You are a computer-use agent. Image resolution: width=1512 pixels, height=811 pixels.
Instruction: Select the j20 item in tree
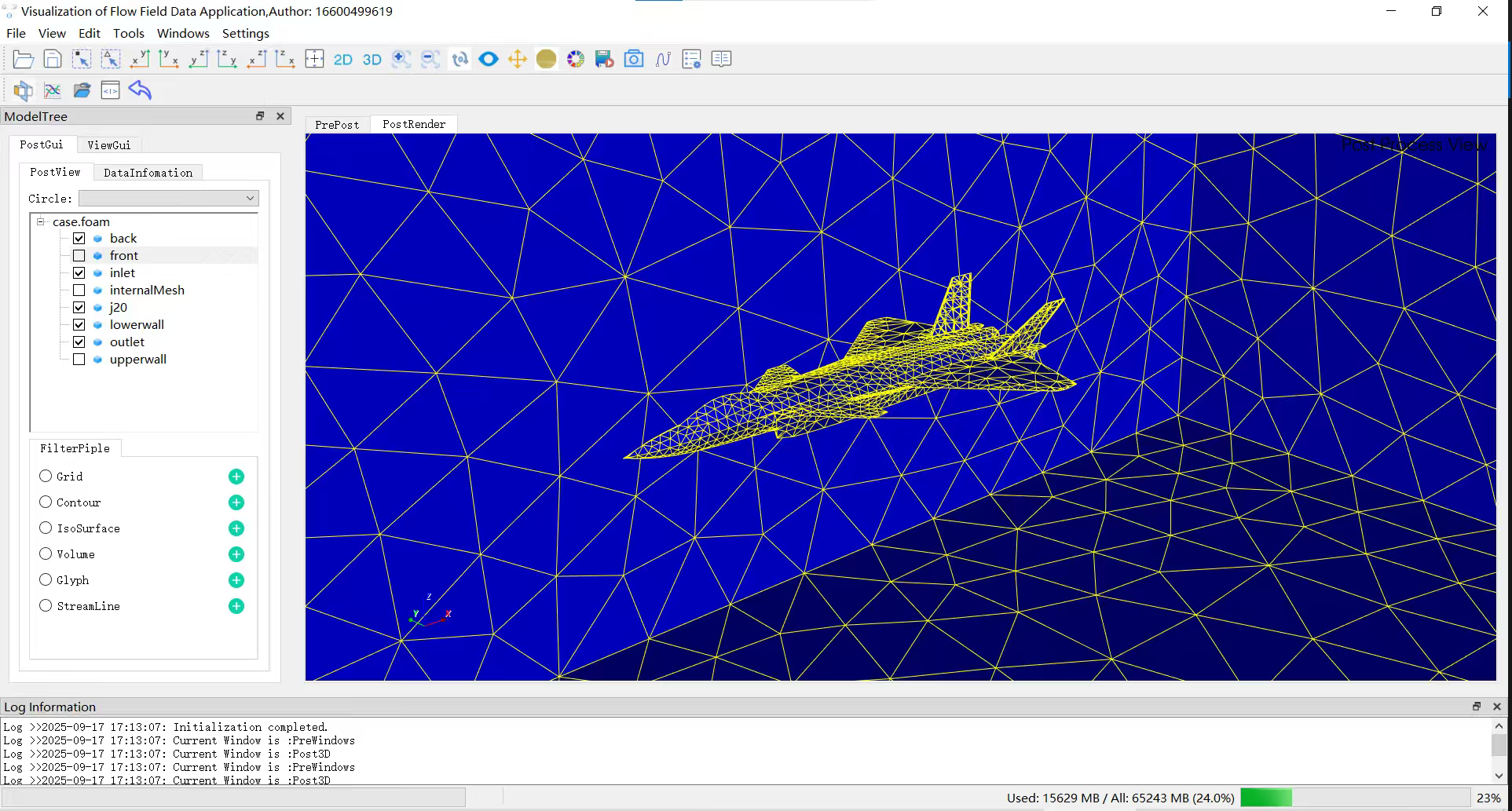coord(119,308)
